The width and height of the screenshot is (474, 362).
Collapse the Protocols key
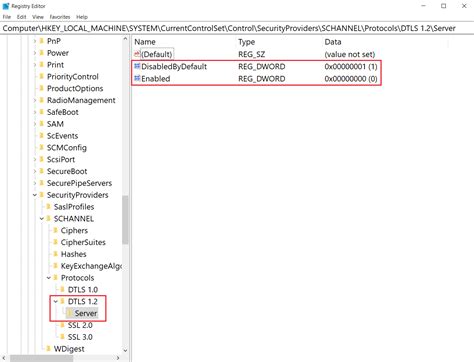(x=49, y=278)
